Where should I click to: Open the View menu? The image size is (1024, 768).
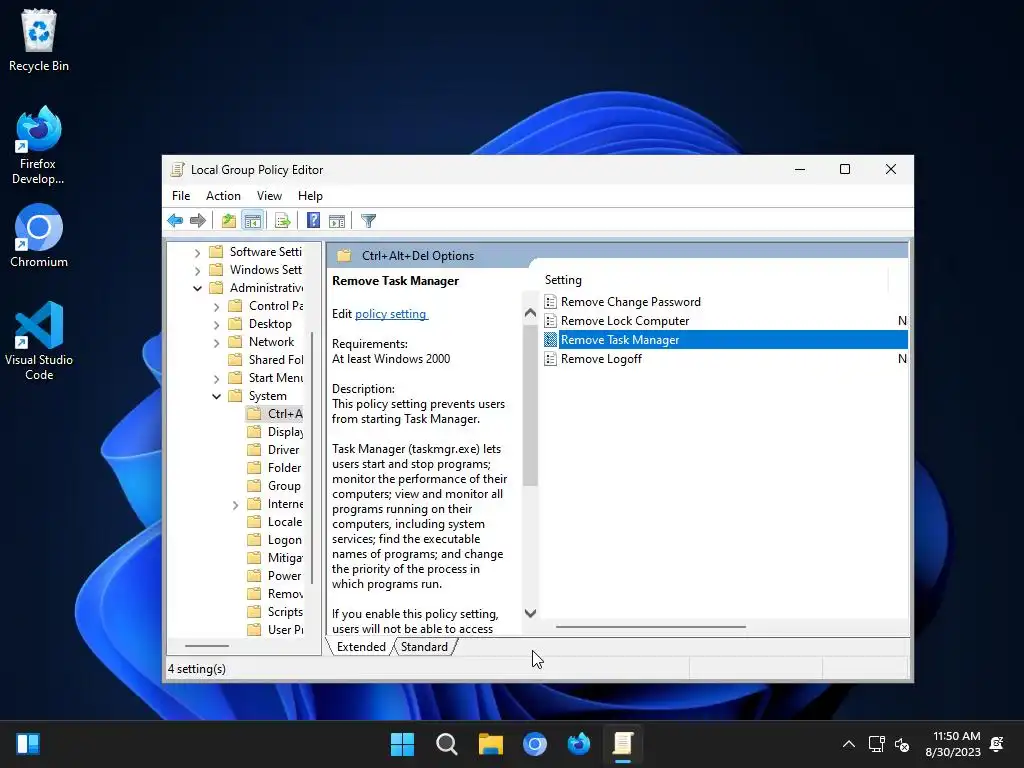point(269,196)
